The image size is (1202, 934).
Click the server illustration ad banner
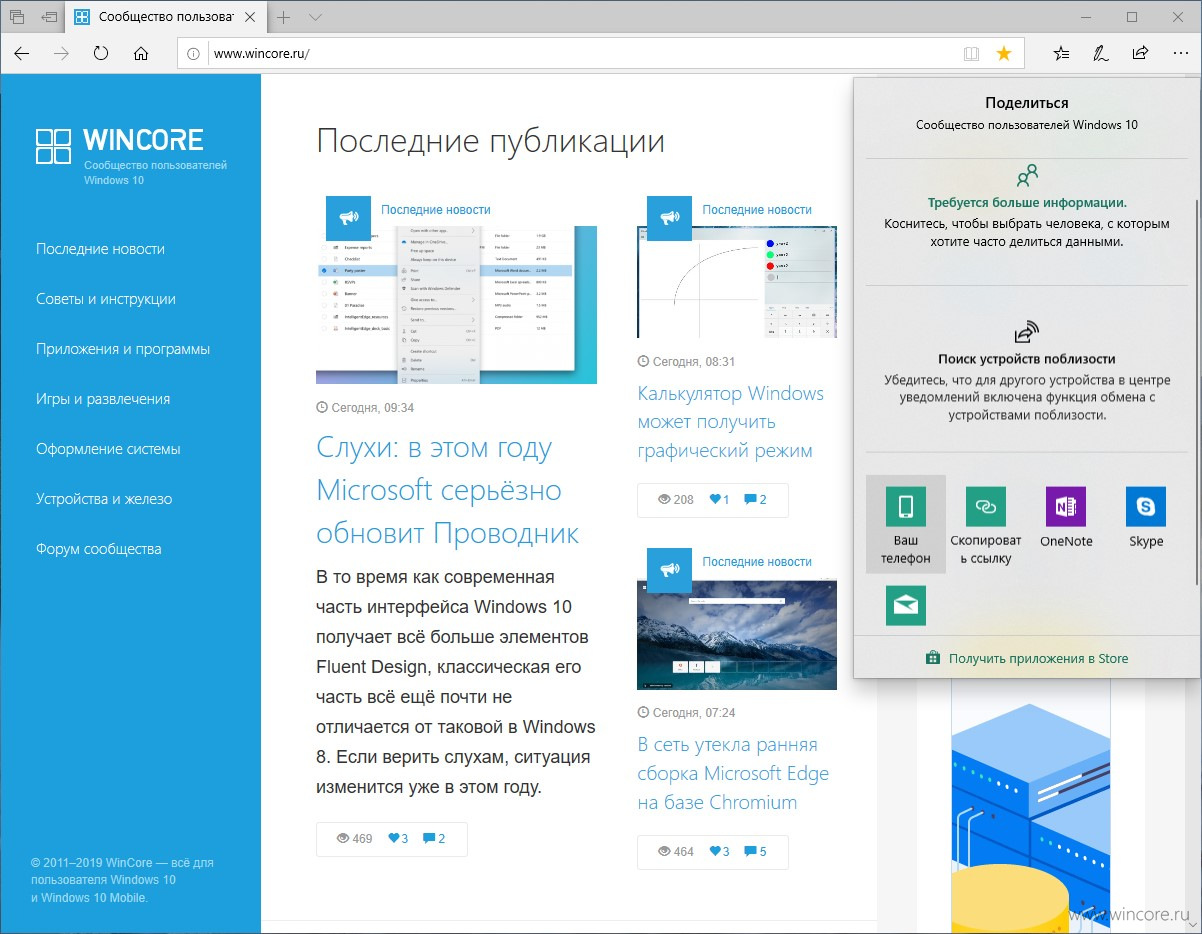click(1030, 805)
